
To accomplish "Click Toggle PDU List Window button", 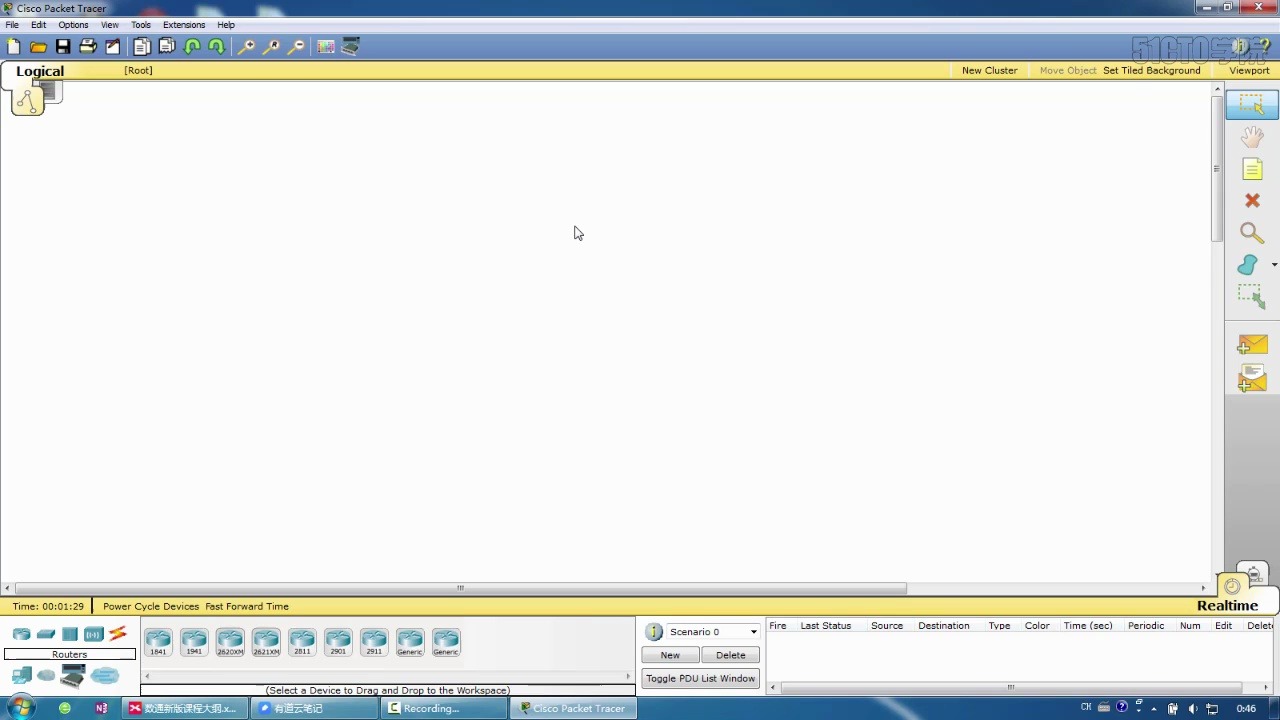I will 700,678.
